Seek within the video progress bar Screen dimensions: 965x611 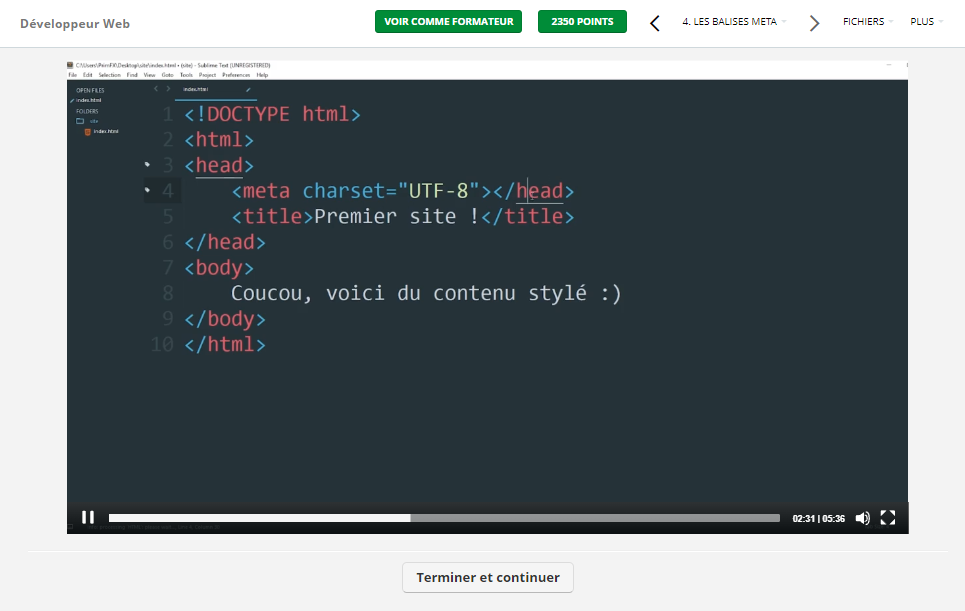pyautogui.click(x=444, y=518)
